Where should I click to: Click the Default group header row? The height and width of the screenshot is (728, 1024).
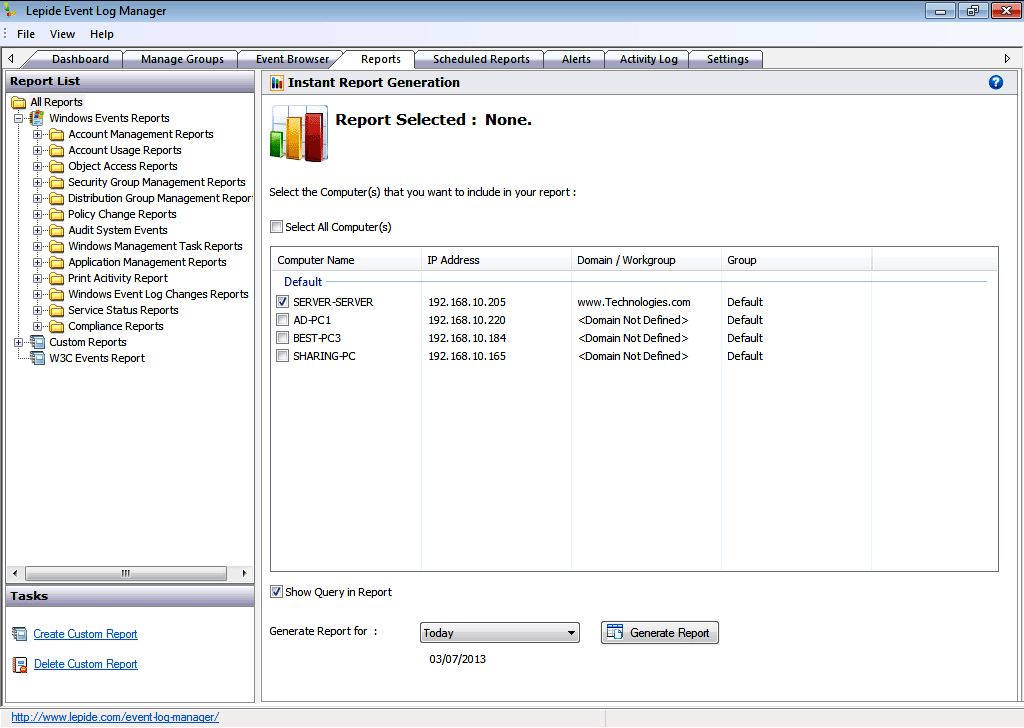pos(633,282)
